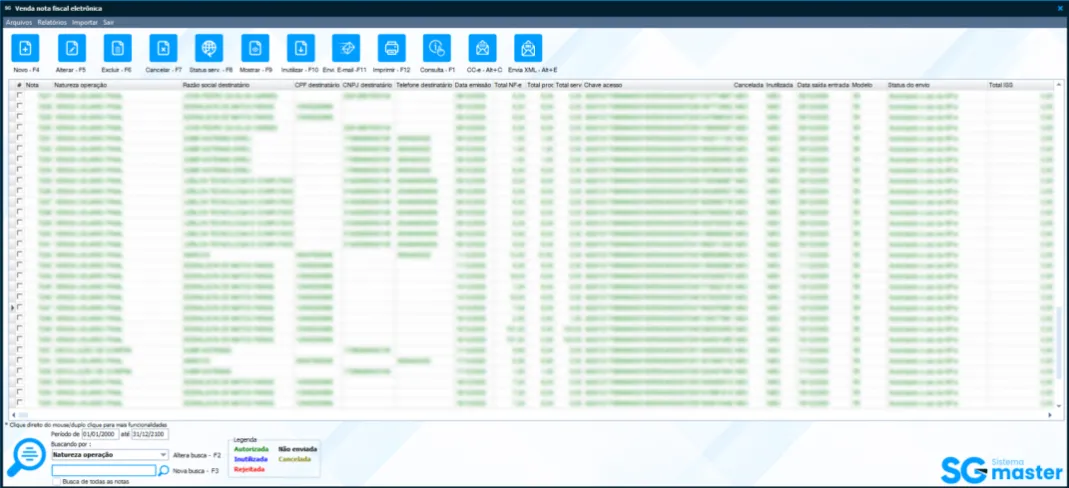
Task: Click the 'até' end date field
Action: [150, 433]
